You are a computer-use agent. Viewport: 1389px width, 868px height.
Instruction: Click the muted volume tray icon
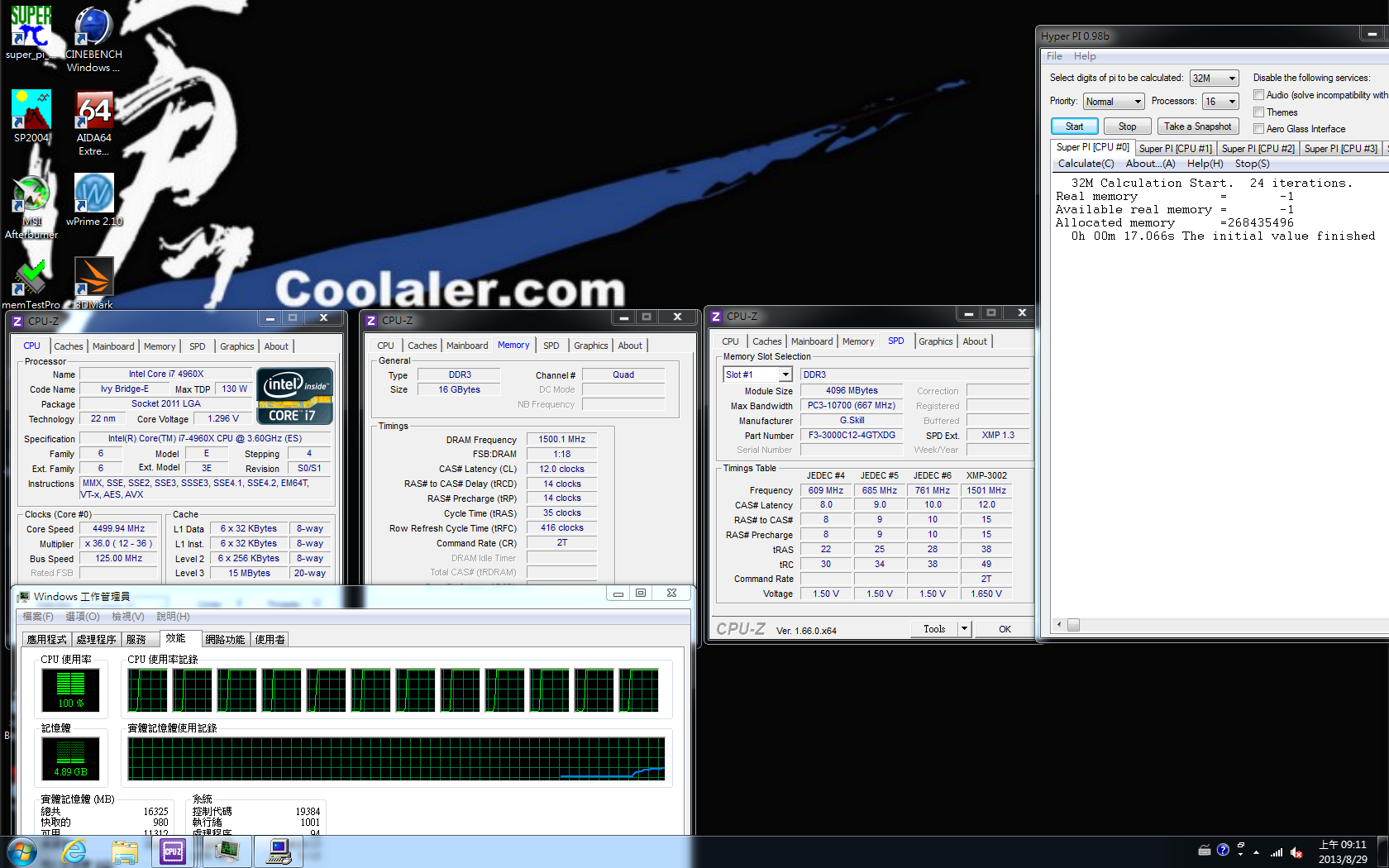click(x=1296, y=852)
